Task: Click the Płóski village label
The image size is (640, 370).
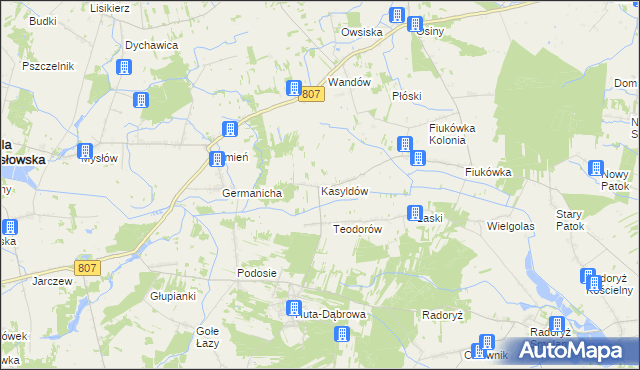Action: (x=407, y=96)
